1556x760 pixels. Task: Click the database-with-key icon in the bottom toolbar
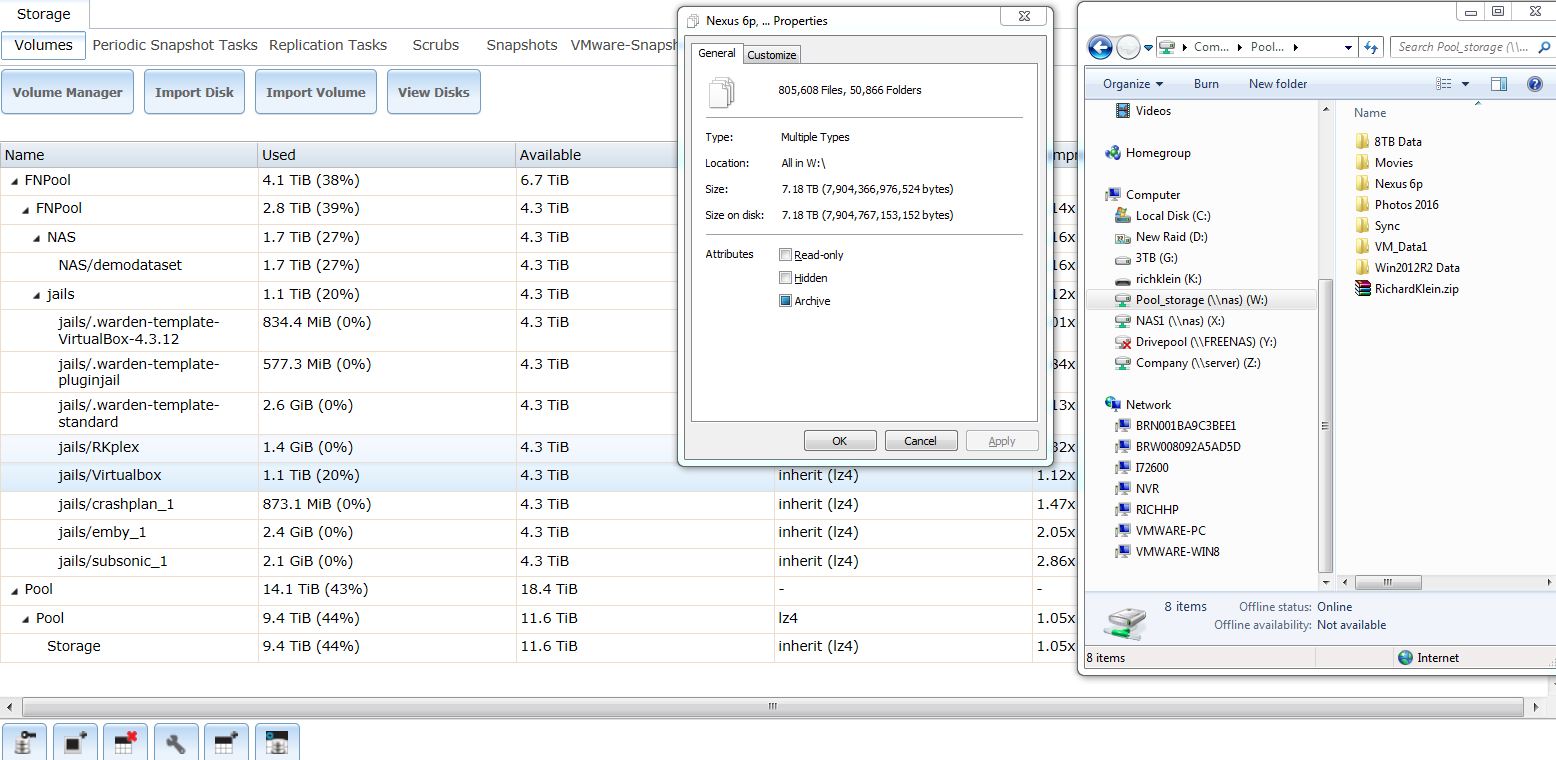click(25, 742)
